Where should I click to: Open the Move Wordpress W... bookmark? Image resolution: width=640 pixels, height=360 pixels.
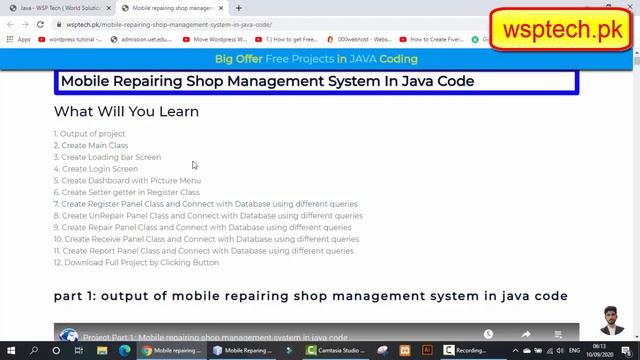pos(215,39)
